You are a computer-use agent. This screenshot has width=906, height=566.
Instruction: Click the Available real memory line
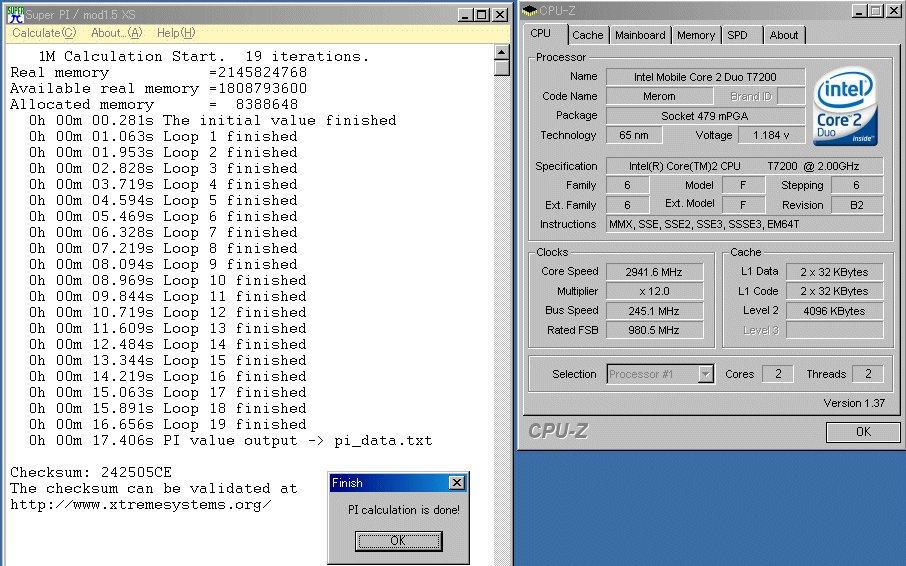point(158,89)
